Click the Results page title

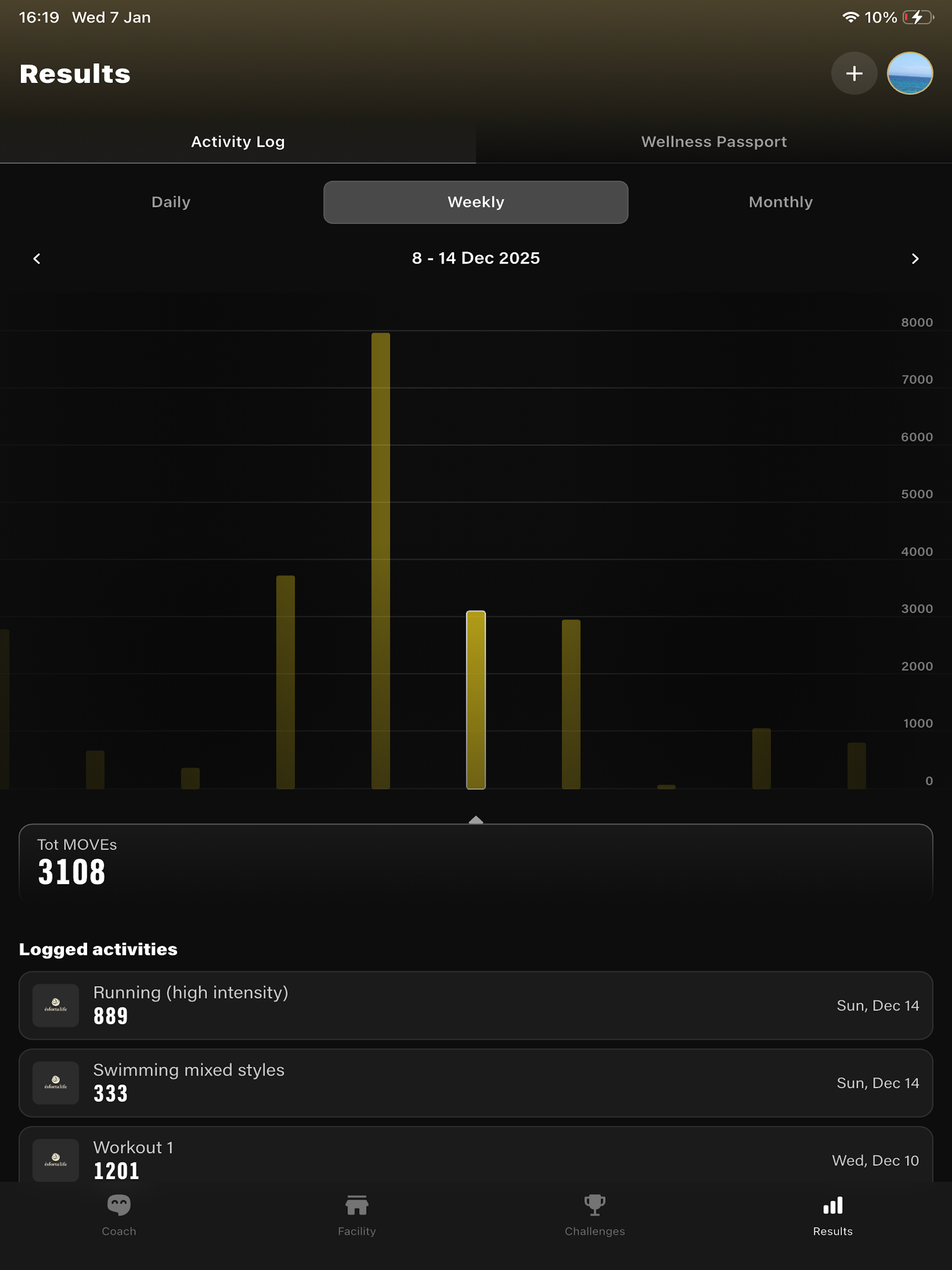pos(75,73)
